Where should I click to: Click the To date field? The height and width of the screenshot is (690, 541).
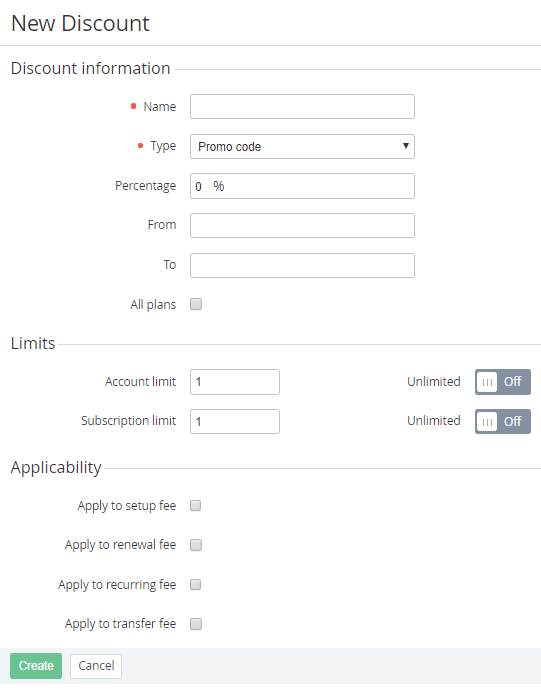(302, 265)
